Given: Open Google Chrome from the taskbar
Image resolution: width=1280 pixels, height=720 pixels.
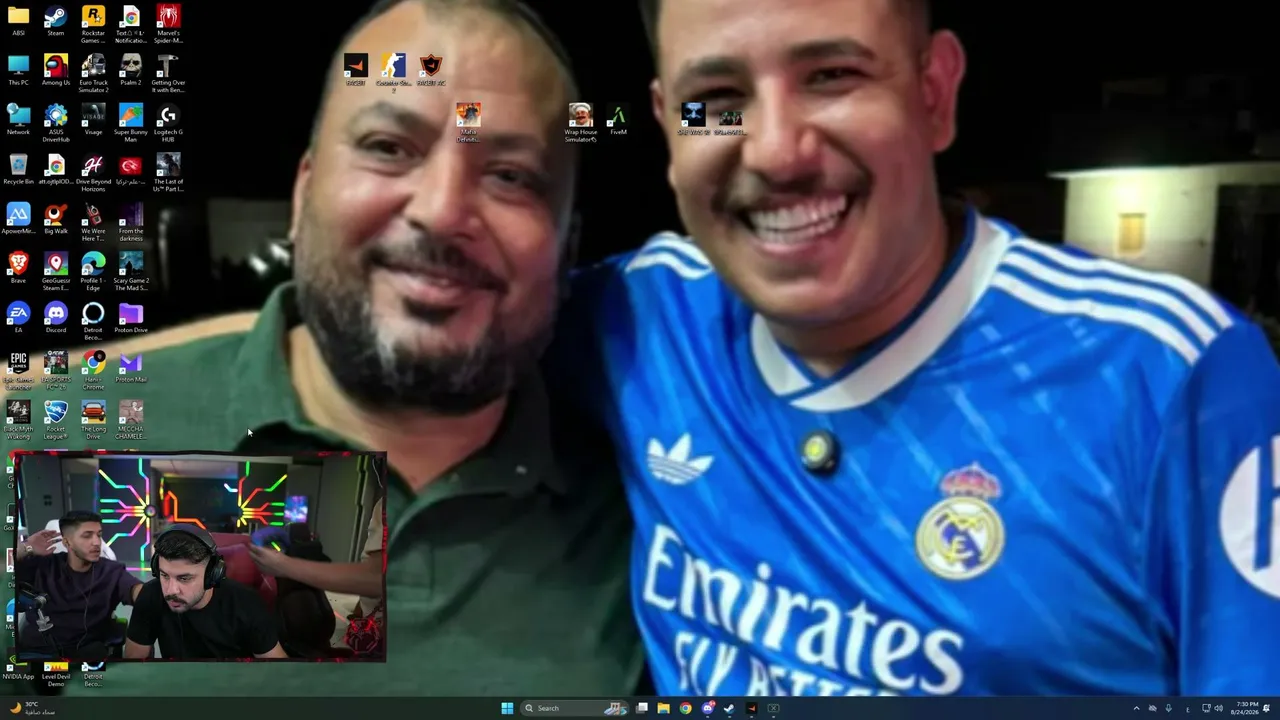Looking at the screenshot, I should pos(685,708).
